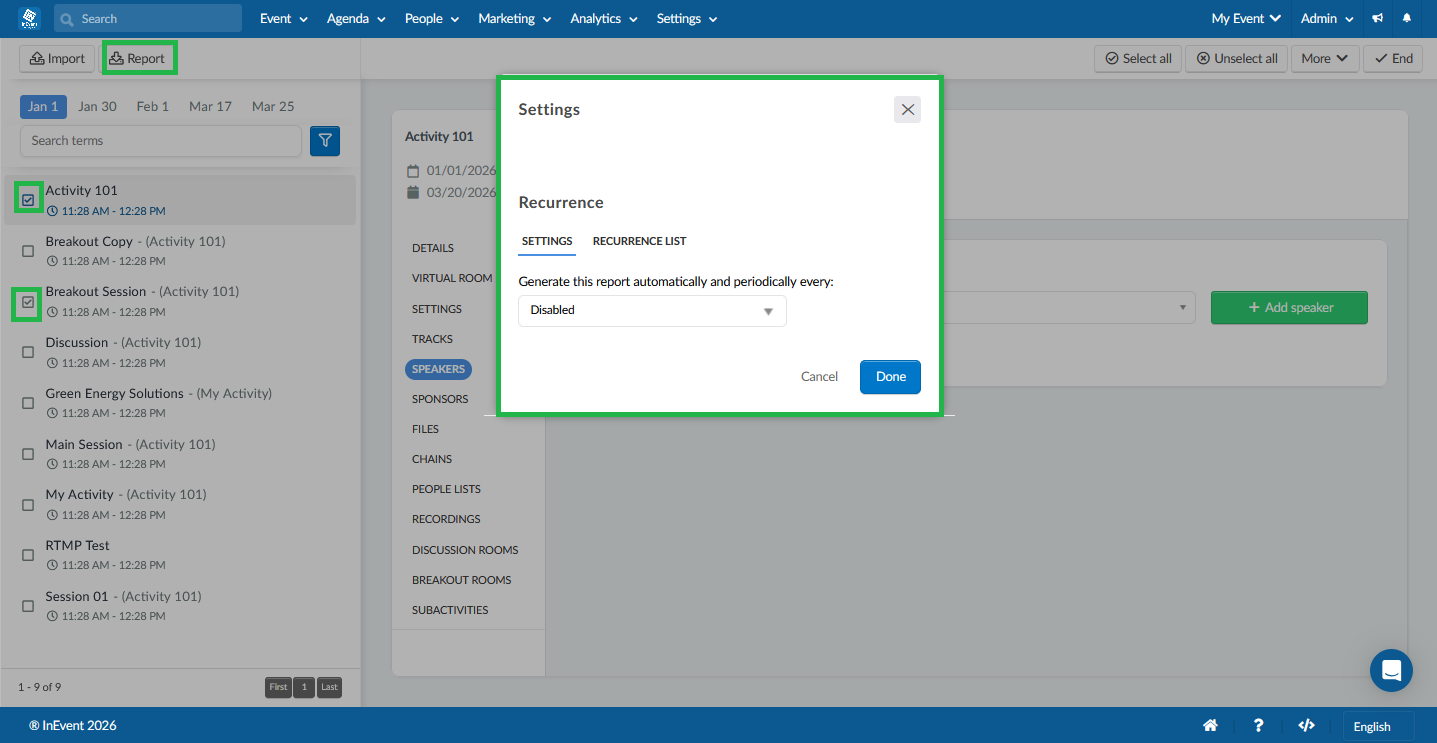
Task: Open the live chat support bubble
Action: click(1391, 670)
